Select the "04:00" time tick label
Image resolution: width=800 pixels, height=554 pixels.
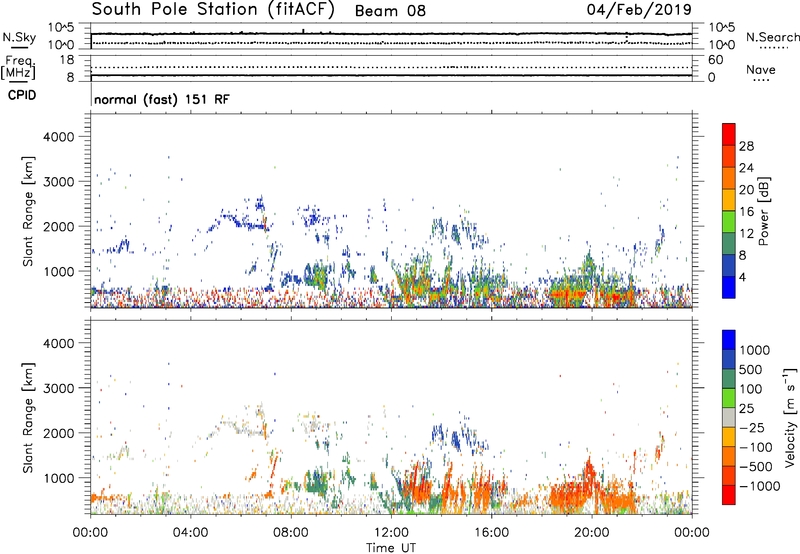coord(191,532)
